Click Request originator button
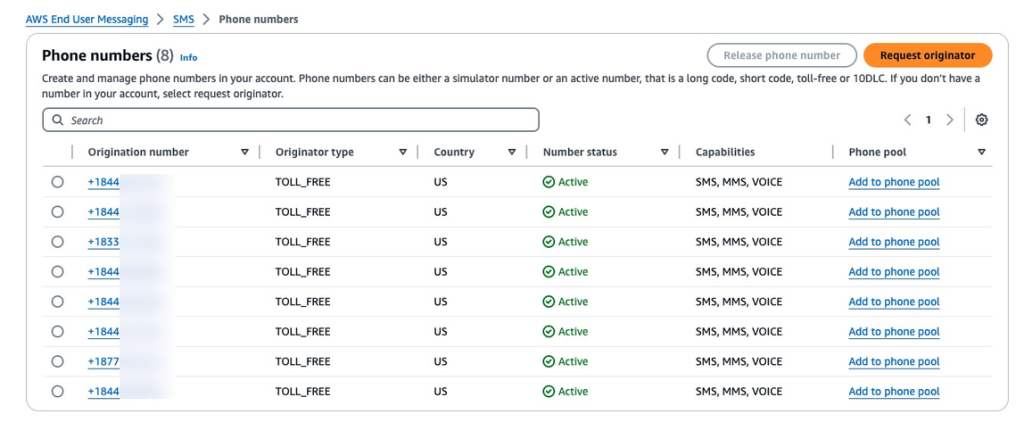 click(927, 56)
